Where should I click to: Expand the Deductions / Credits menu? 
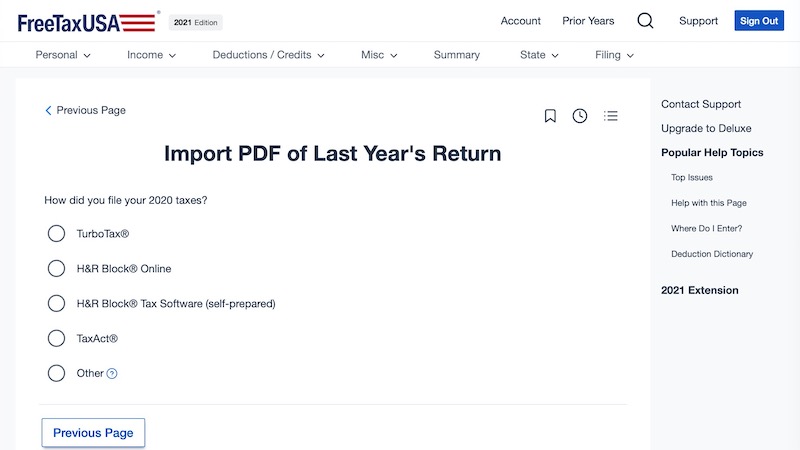click(268, 55)
